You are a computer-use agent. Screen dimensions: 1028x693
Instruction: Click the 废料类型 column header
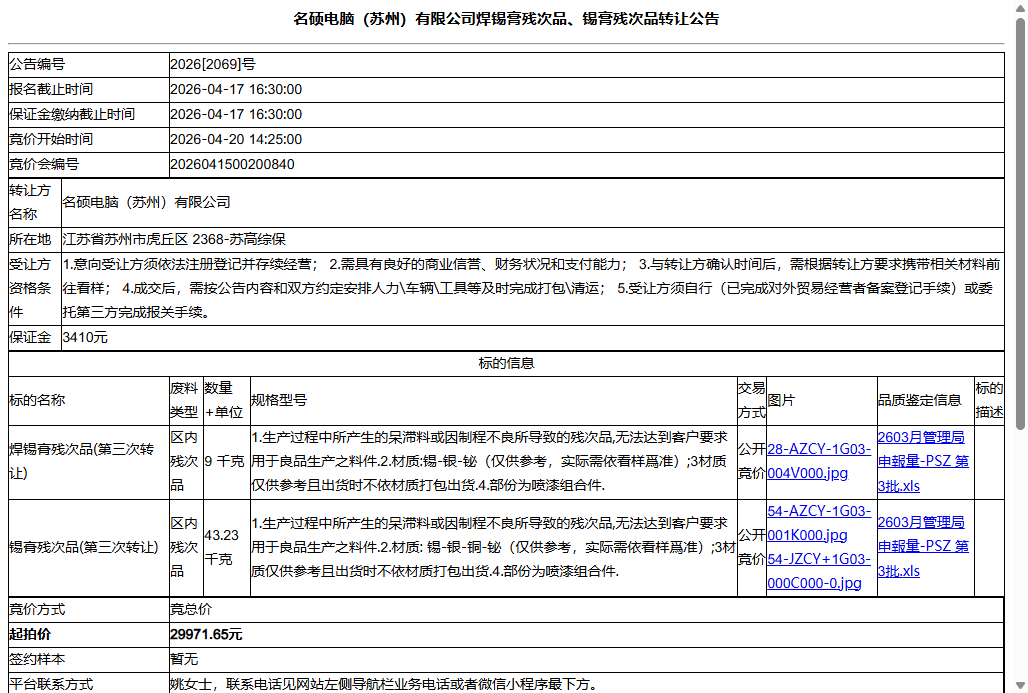click(184, 400)
